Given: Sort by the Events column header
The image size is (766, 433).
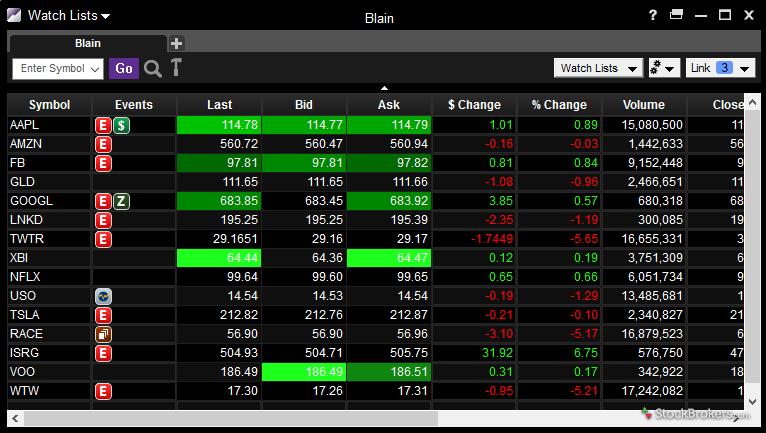Looking at the screenshot, I should pos(134,105).
